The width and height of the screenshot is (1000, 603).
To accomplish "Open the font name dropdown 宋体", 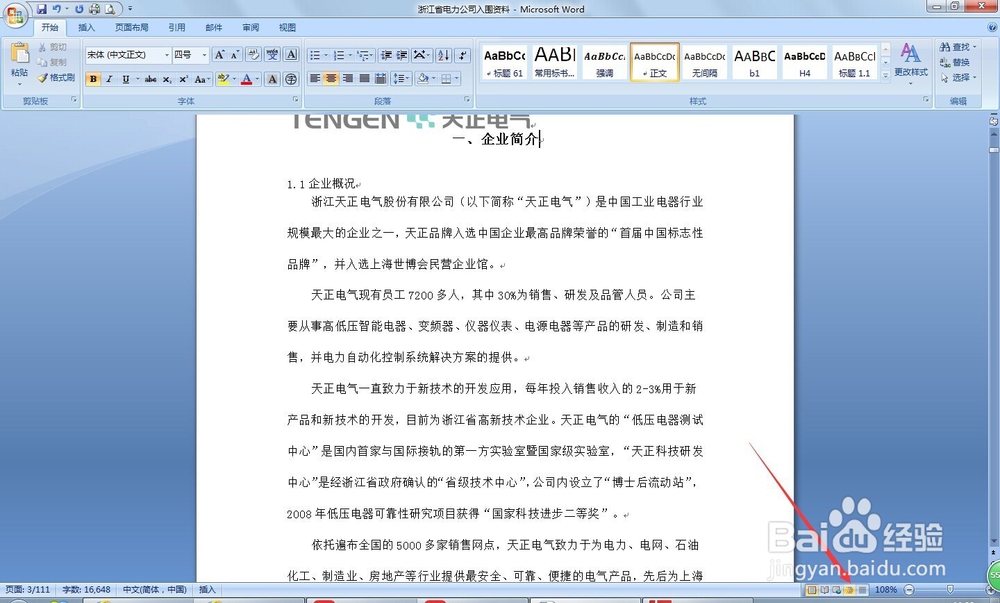I will click(167, 55).
